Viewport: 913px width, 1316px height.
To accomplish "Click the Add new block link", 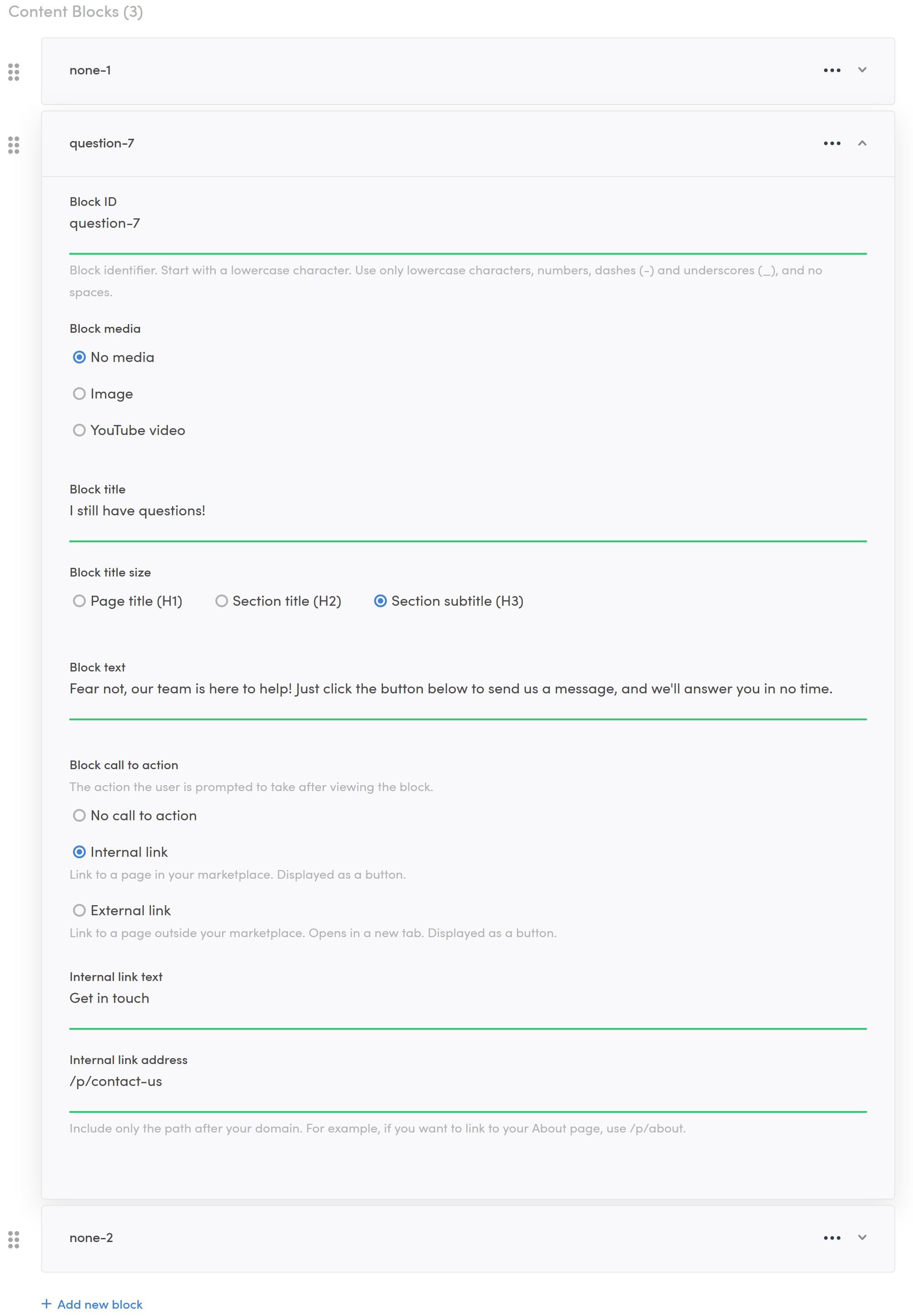I will 99,1305.
